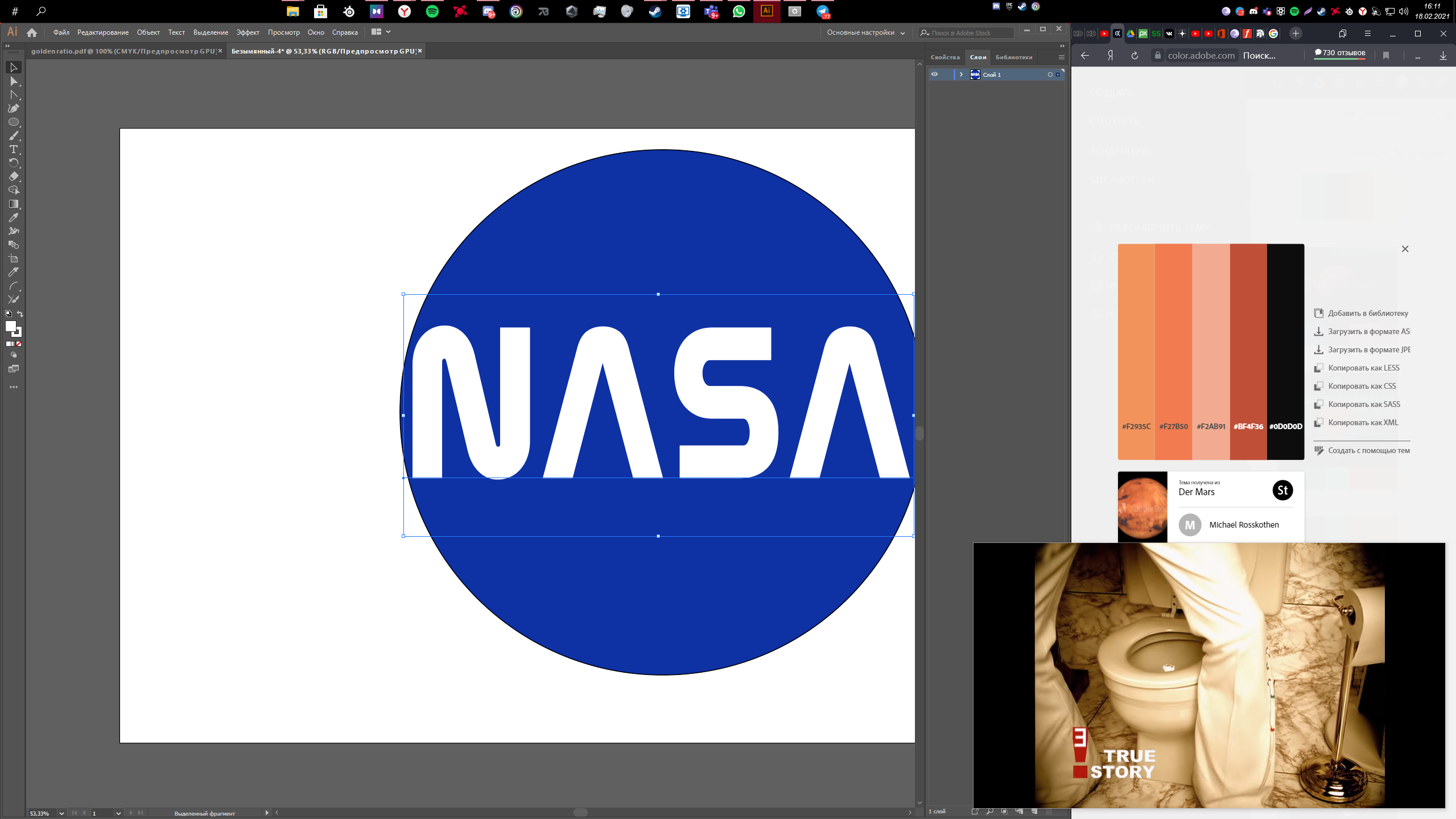Change screen mode icon in toolbox
The width and height of the screenshot is (1456, 819).
pyautogui.click(x=14, y=369)
